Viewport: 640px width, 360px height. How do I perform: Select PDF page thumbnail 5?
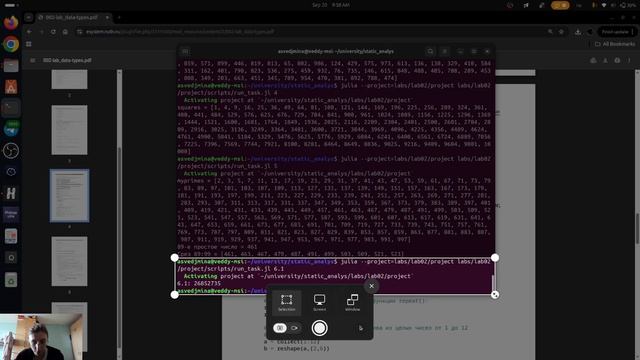[x=69, y=261]
